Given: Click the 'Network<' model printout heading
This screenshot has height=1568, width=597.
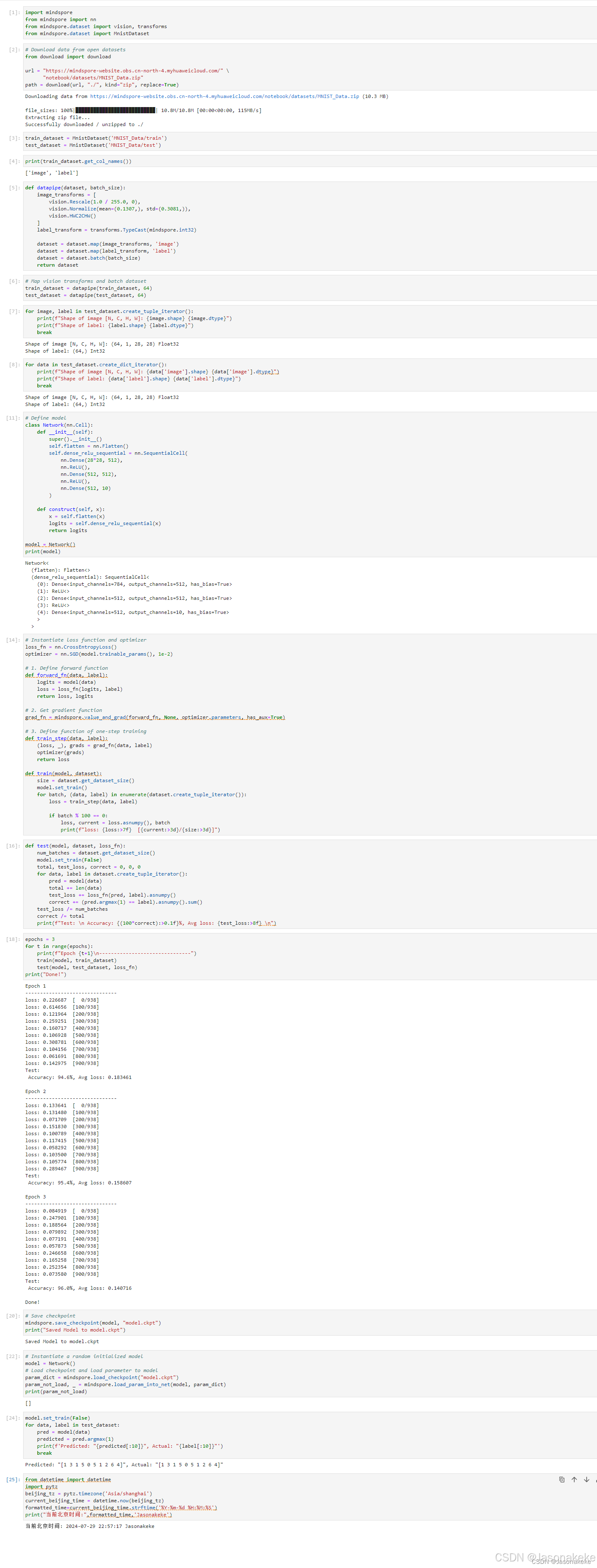Looking at the screenshot, I should [x=36, y=563].
